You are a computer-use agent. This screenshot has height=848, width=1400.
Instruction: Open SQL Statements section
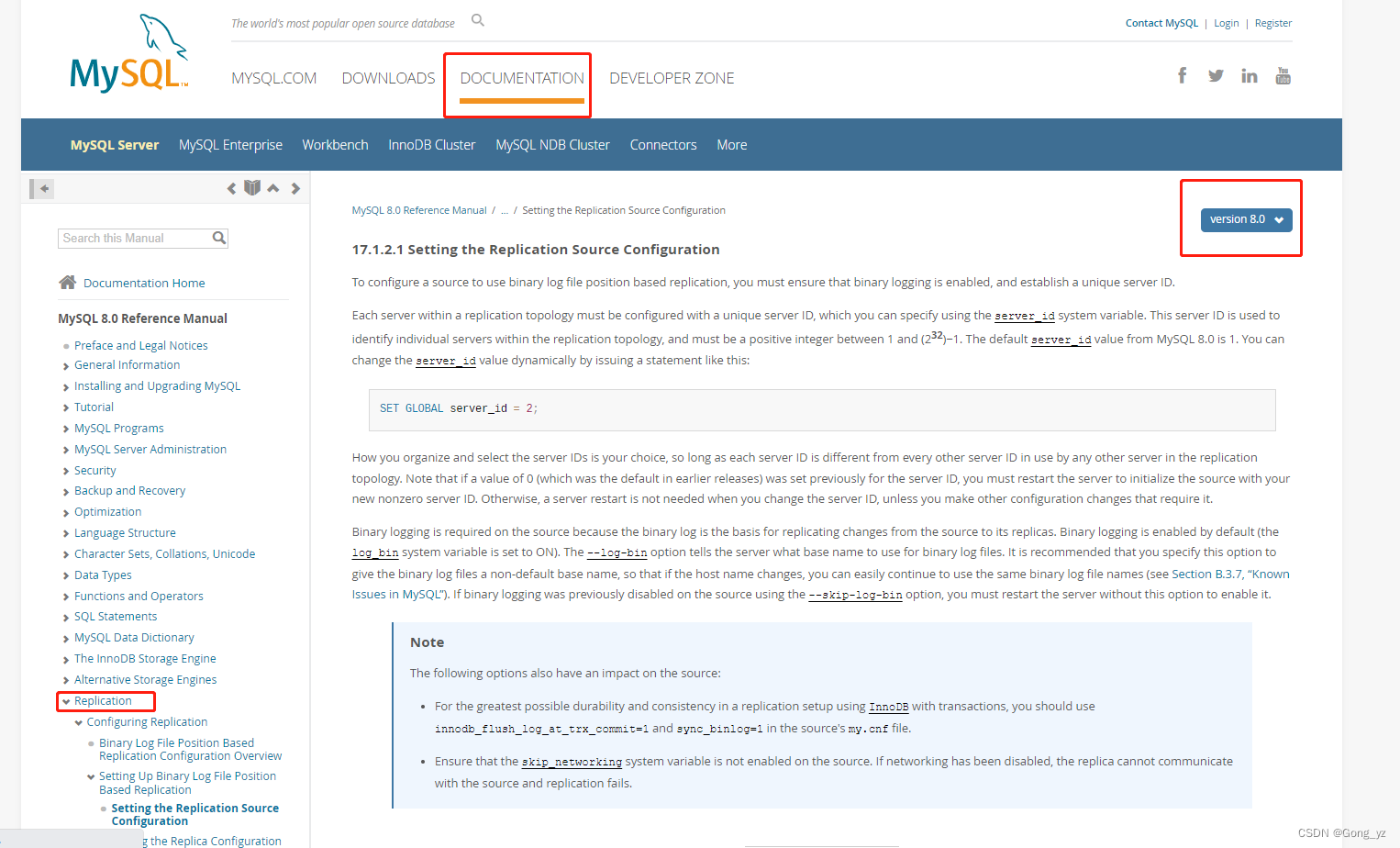coord(116,616)
